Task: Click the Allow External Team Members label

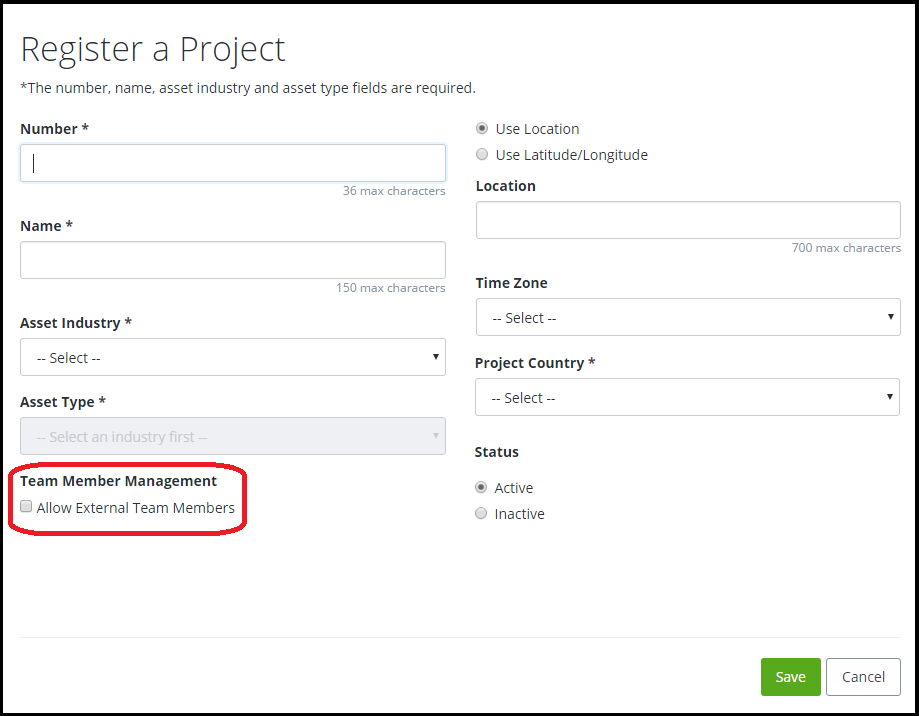Action: click(x=135, y=507)
